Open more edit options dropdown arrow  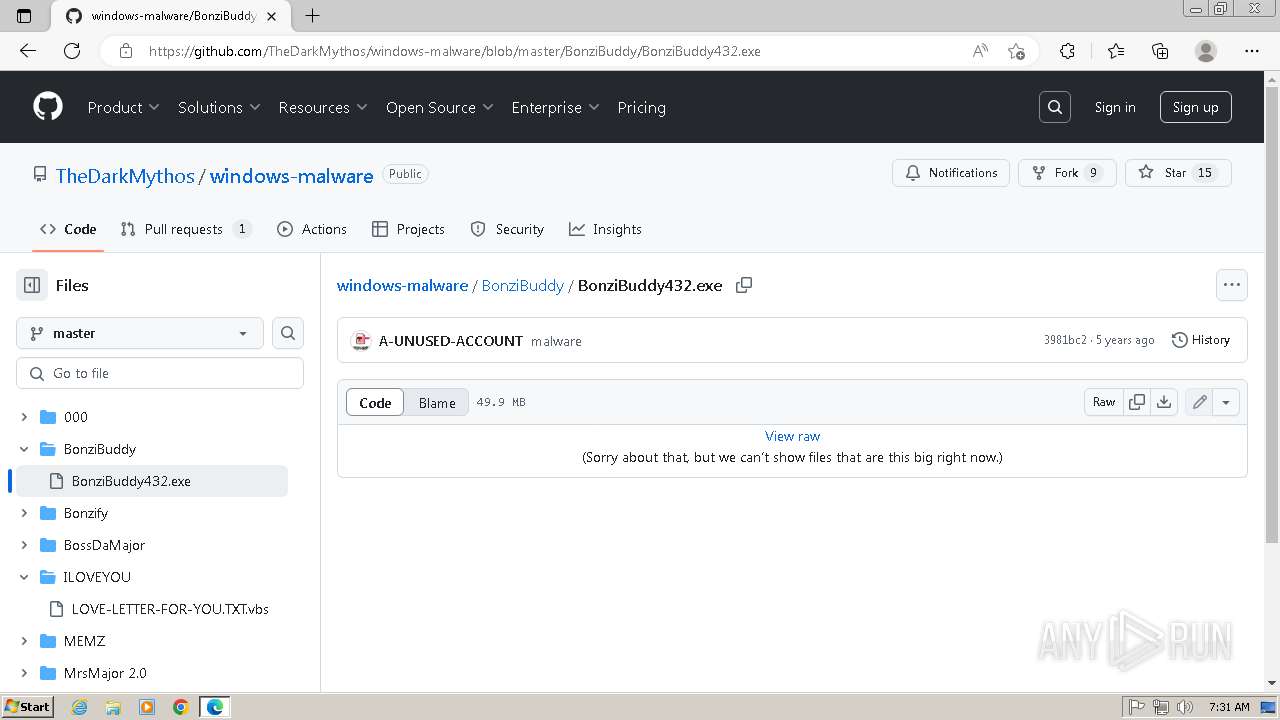tap(1226, 402)
